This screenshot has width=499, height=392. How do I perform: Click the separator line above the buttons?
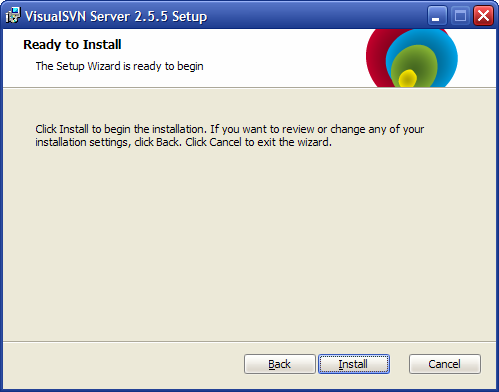coord(249,341)
